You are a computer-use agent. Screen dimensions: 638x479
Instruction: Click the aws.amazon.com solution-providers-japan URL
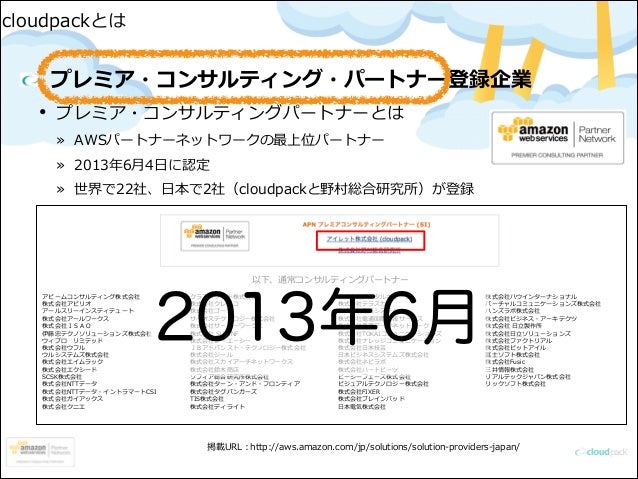click(x=385, y=447)
